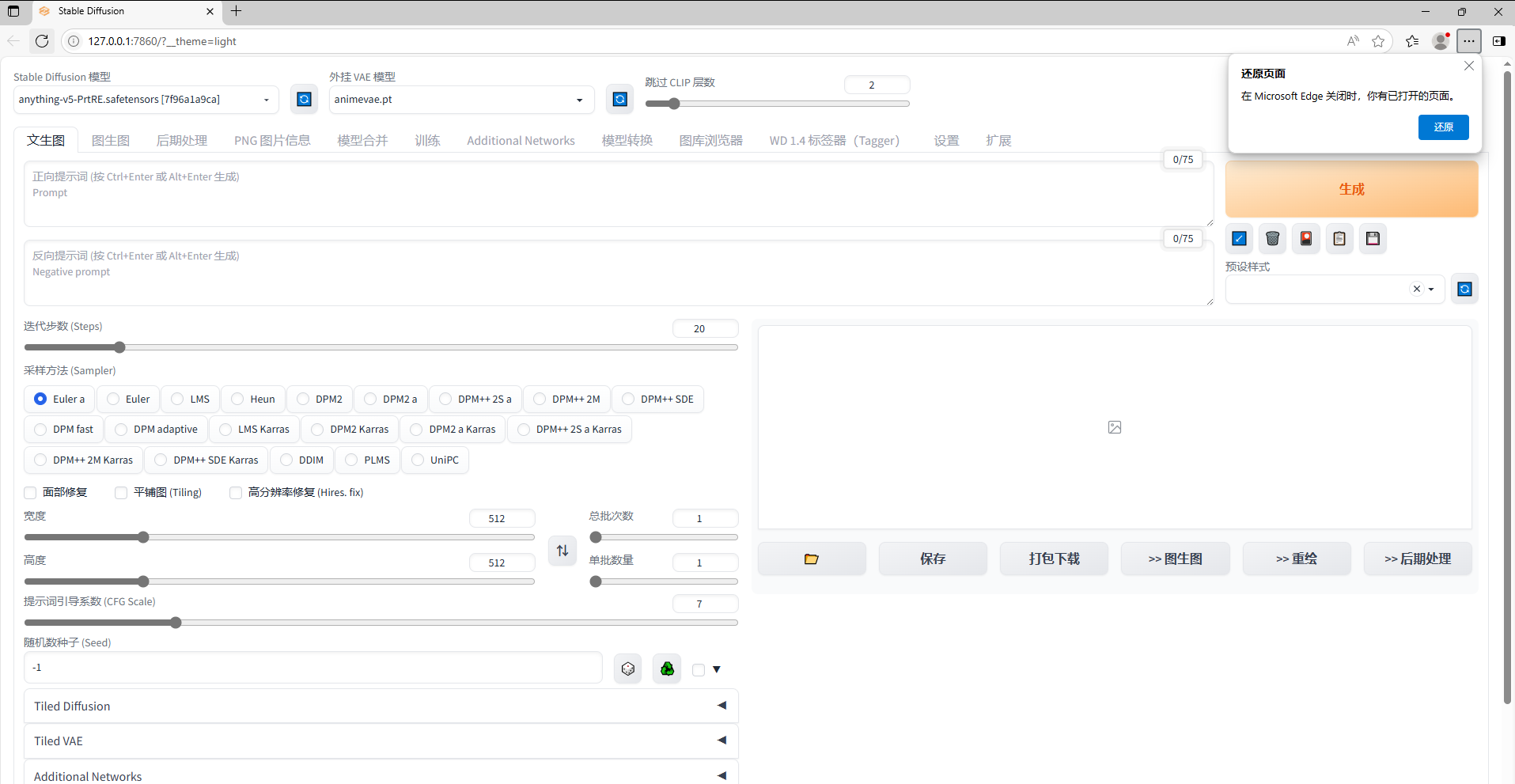Click the refresh icon beside the VAE model dropdown
This screenshot has width=1515, height=784.
[x=620, y=99]
